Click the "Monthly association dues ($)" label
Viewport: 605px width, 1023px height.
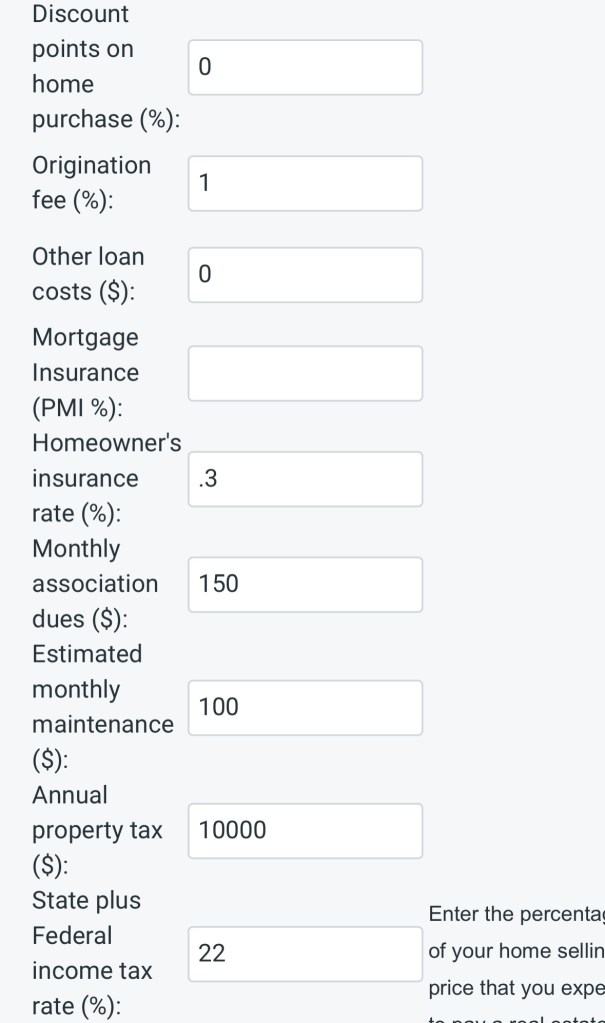[x=95, y=584]
